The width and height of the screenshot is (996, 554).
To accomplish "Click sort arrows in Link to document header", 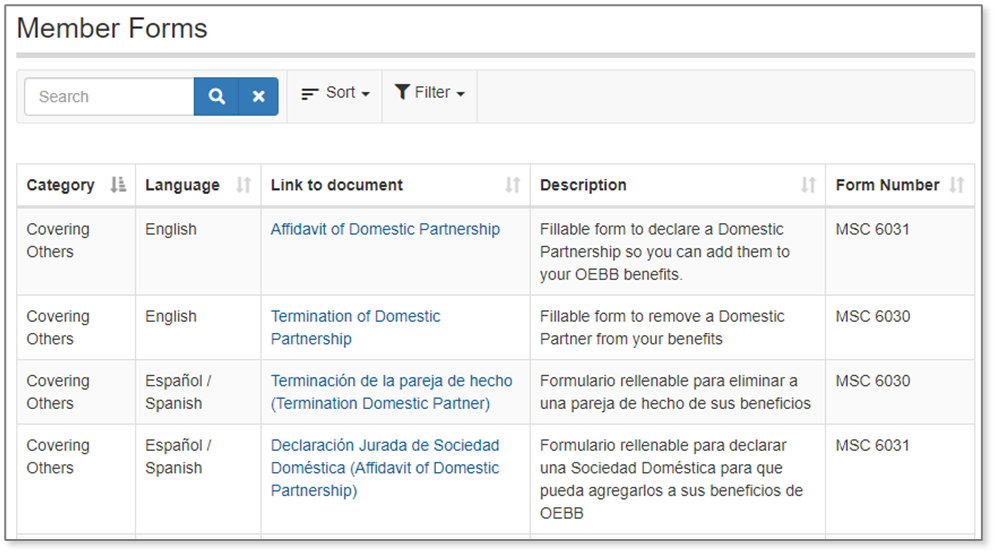I will point(512,185).
